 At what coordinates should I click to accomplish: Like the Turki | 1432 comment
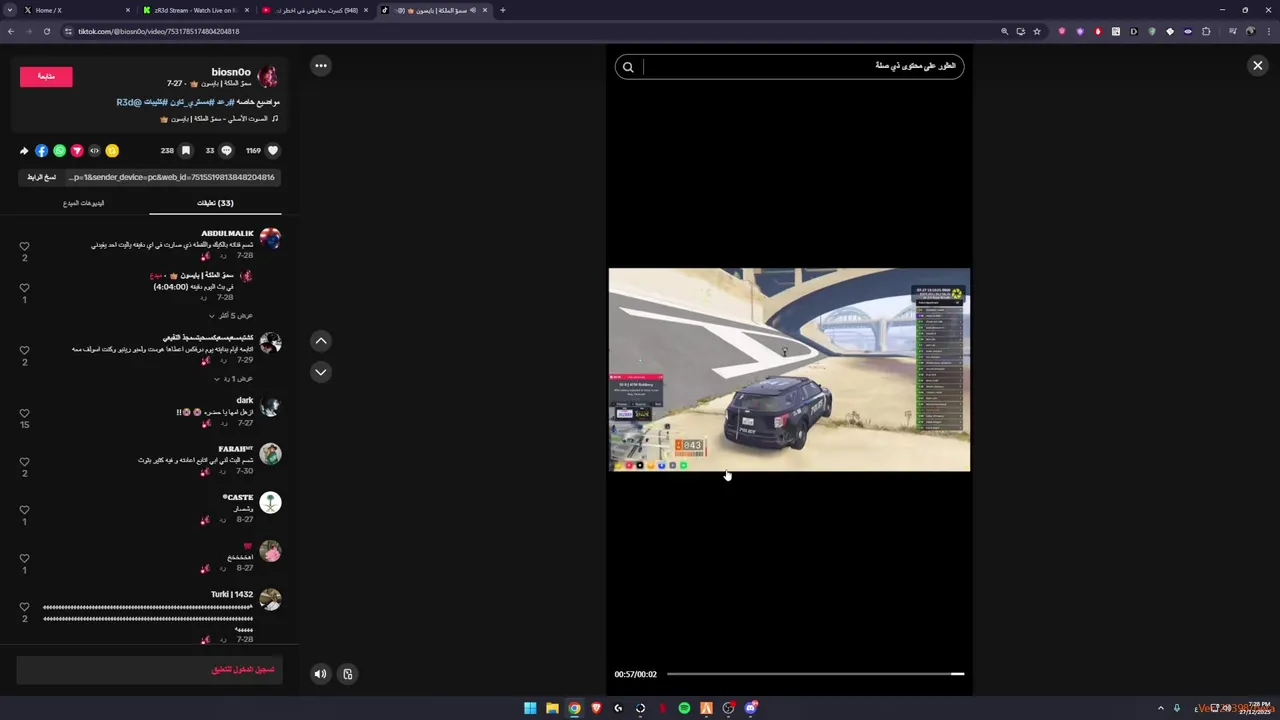pos(24,607)
